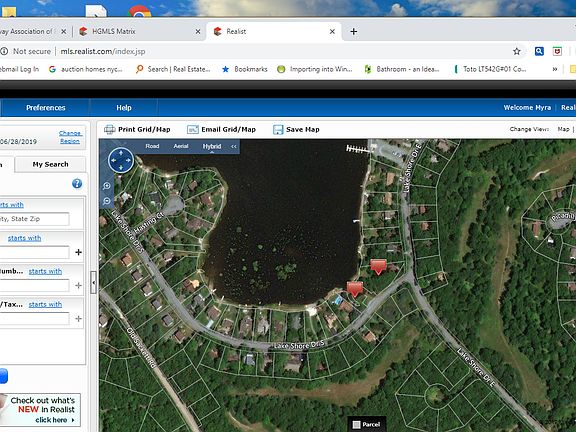Toggle the Parcel layer checkbox
The width and height of the screenshot is (576, 432).
pos(356,425)
